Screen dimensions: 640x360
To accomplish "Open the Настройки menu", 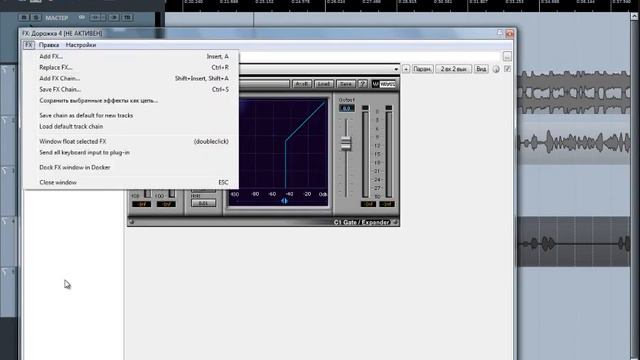I will [x=81, y=45].
